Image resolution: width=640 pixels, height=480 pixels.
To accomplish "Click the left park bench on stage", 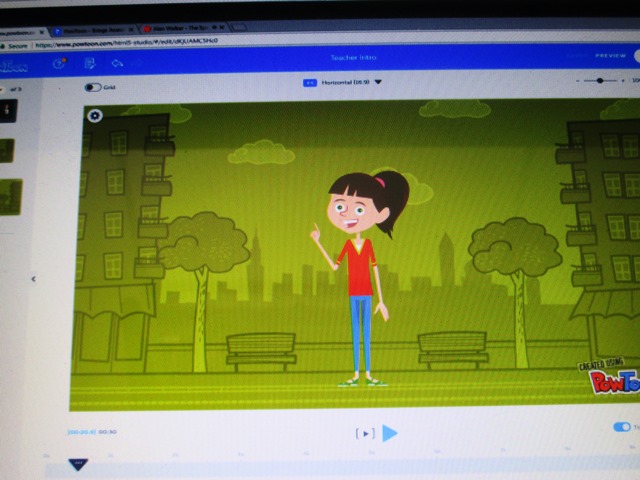I will click(x=261, y=351).
